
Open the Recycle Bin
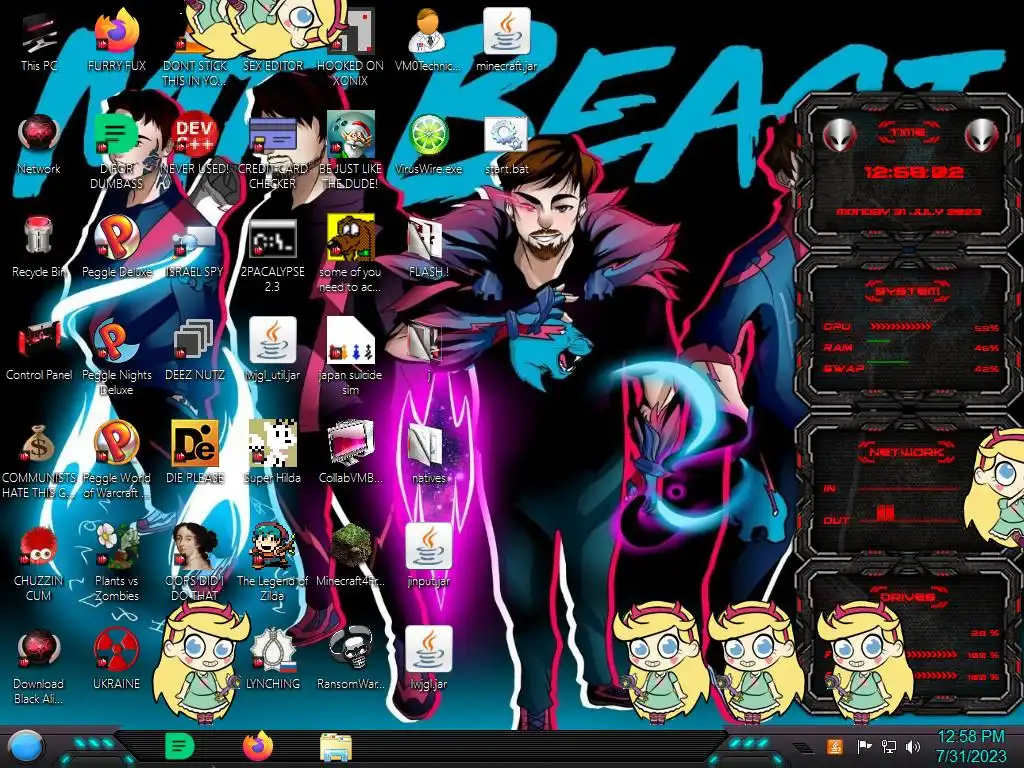(39, 246)
